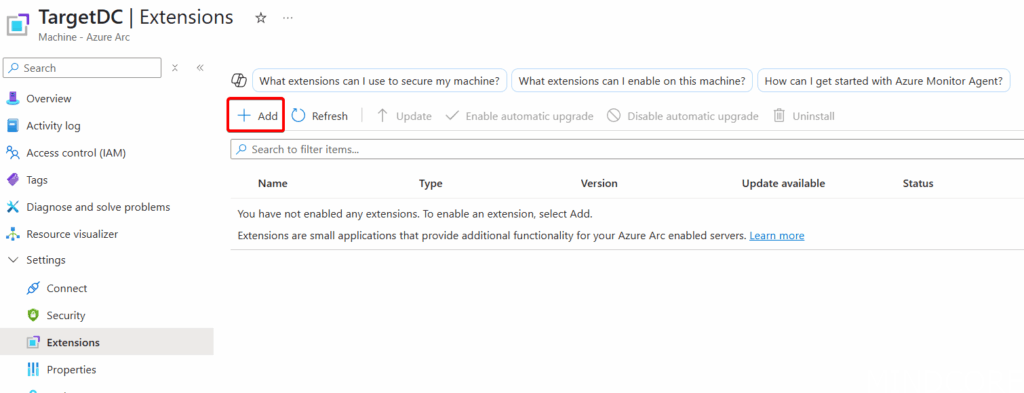
Task: Open the Connect settings item
Action: click(x=67, y=288)
